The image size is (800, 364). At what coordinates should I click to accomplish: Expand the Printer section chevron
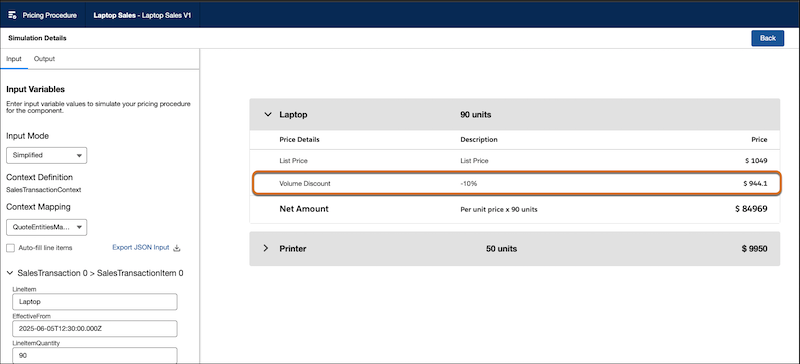click(266, 249)
